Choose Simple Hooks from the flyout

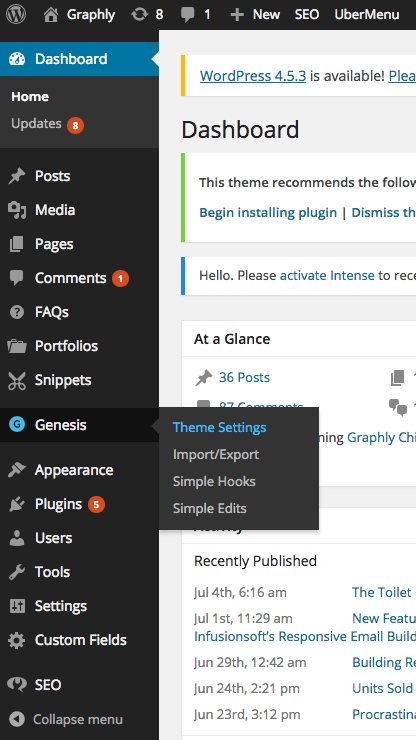click(214, 481)
